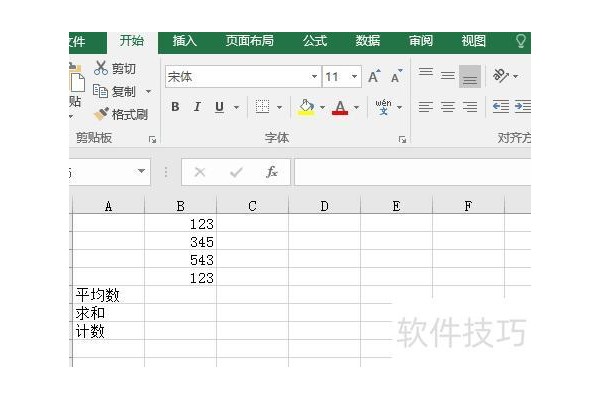Select column C header
The image size is (600, 400).
click(x=252, y=207)
